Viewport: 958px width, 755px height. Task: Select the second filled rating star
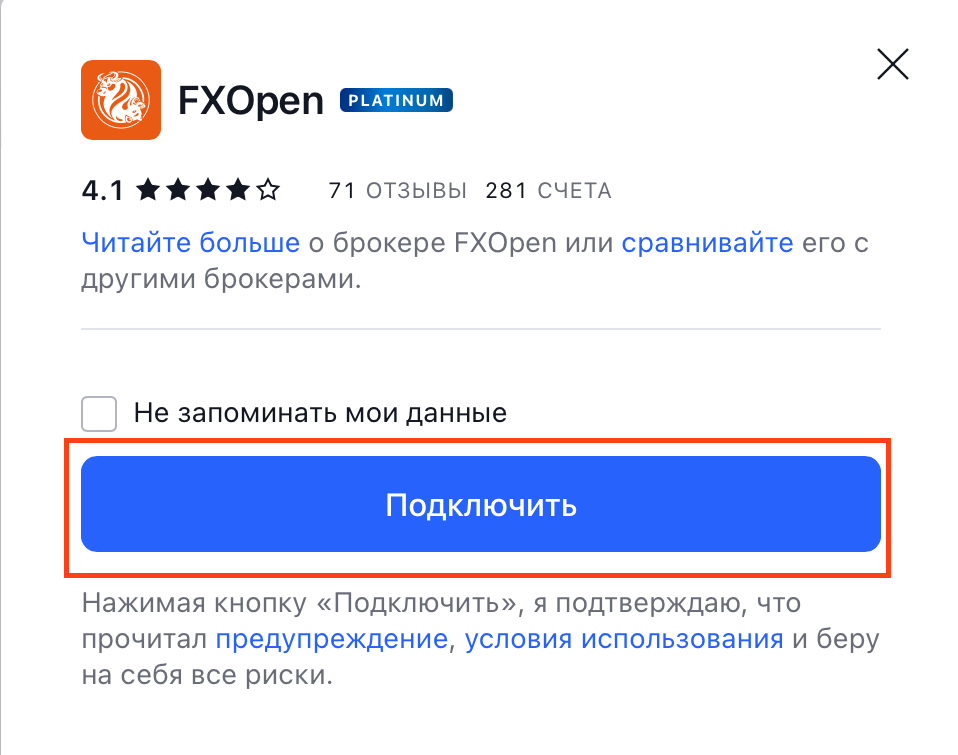pos(178,190)
